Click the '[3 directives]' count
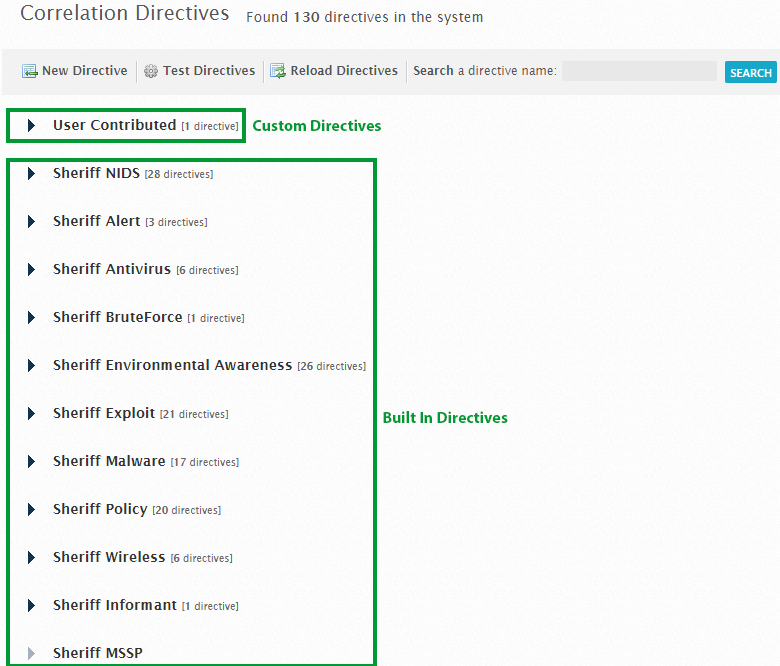The image size is (780, 666). [177, 222]
